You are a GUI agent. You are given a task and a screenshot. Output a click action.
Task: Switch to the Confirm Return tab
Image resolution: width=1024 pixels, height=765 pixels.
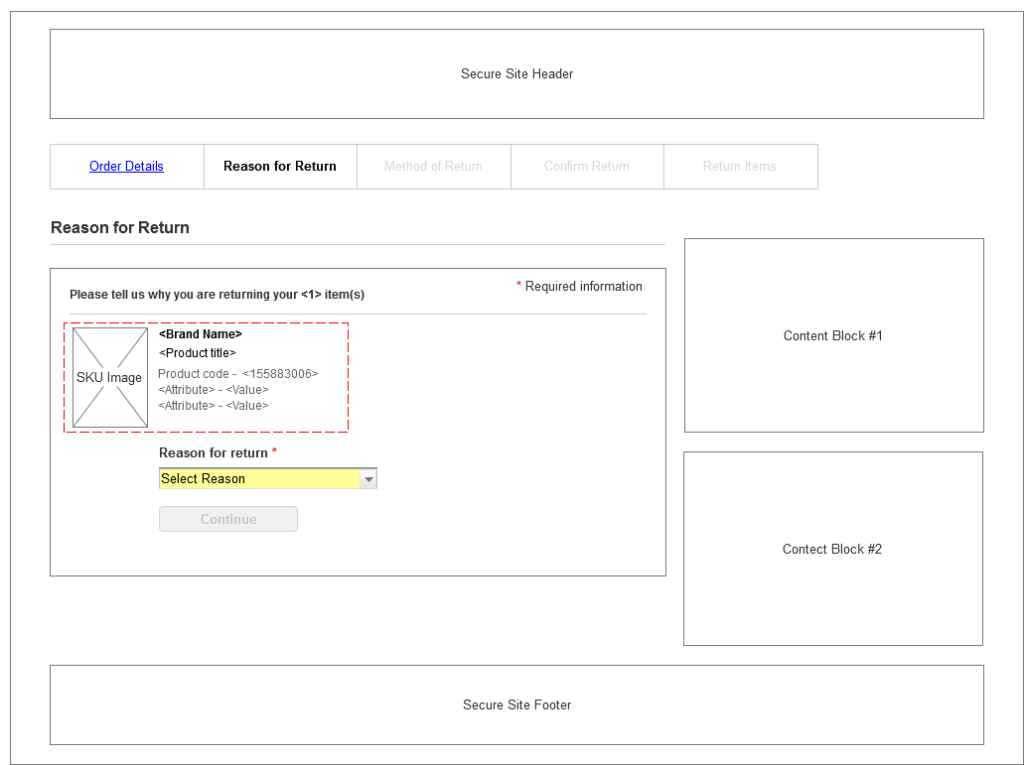[587, 166]
